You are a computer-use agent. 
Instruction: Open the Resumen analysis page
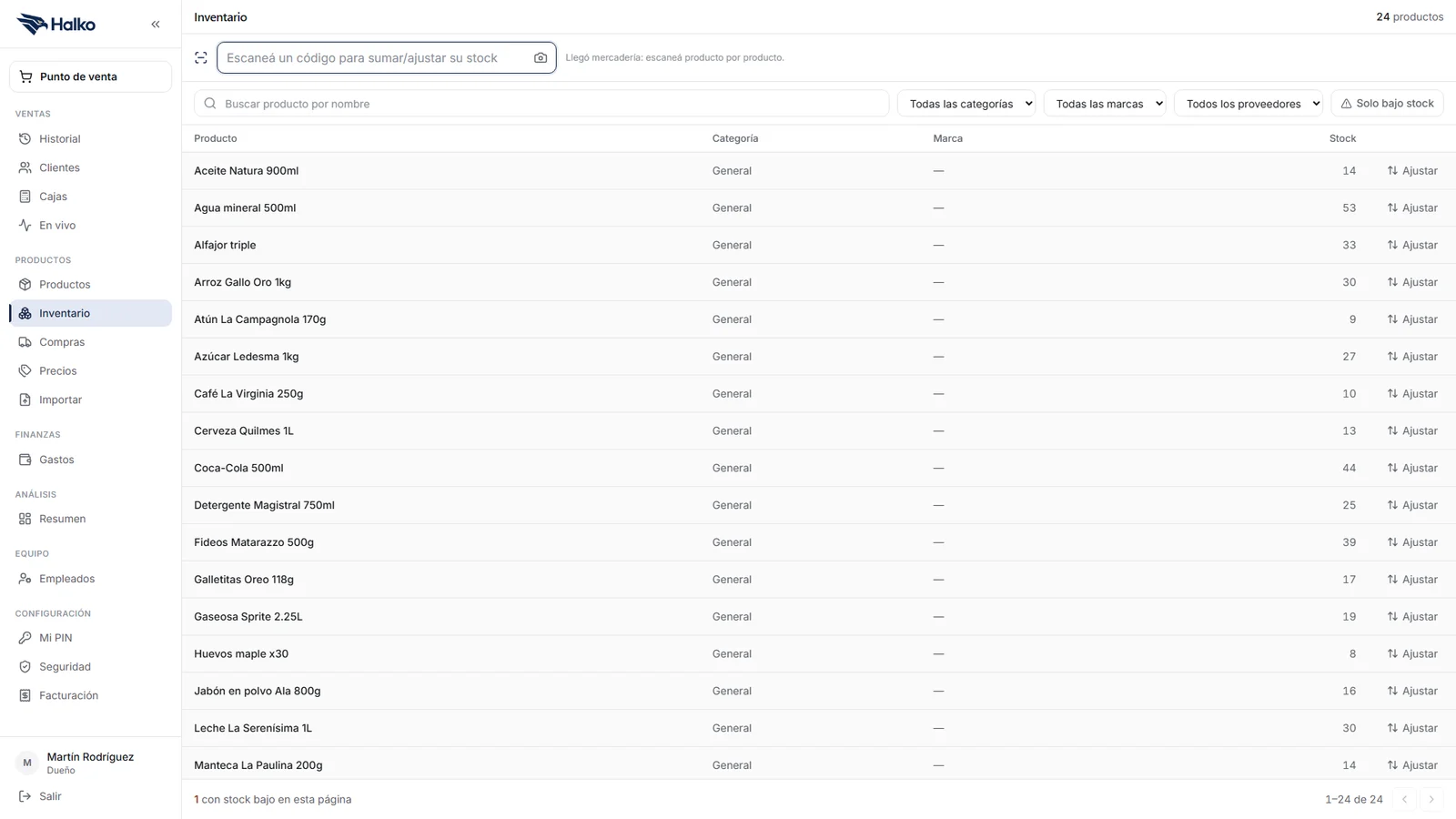pos(90,519)
